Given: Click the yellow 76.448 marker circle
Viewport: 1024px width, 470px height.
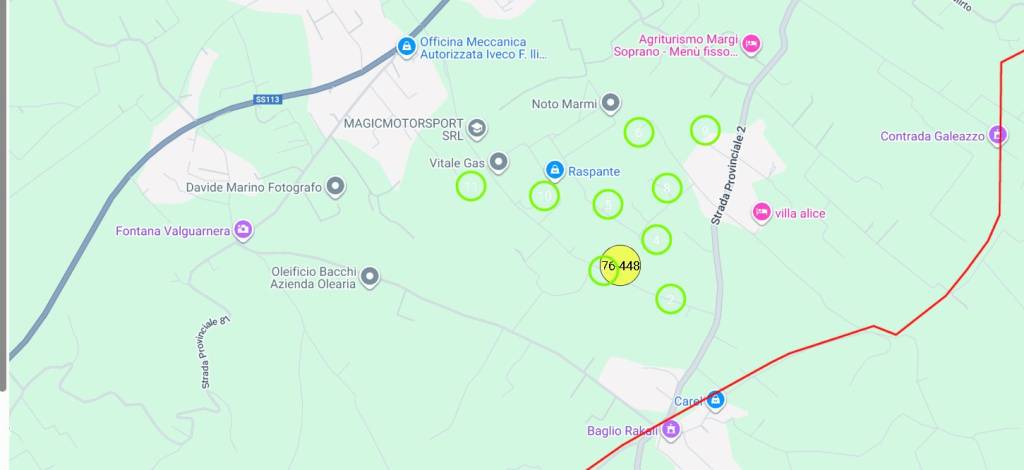Looking at the screenshot, I should 620,266.
